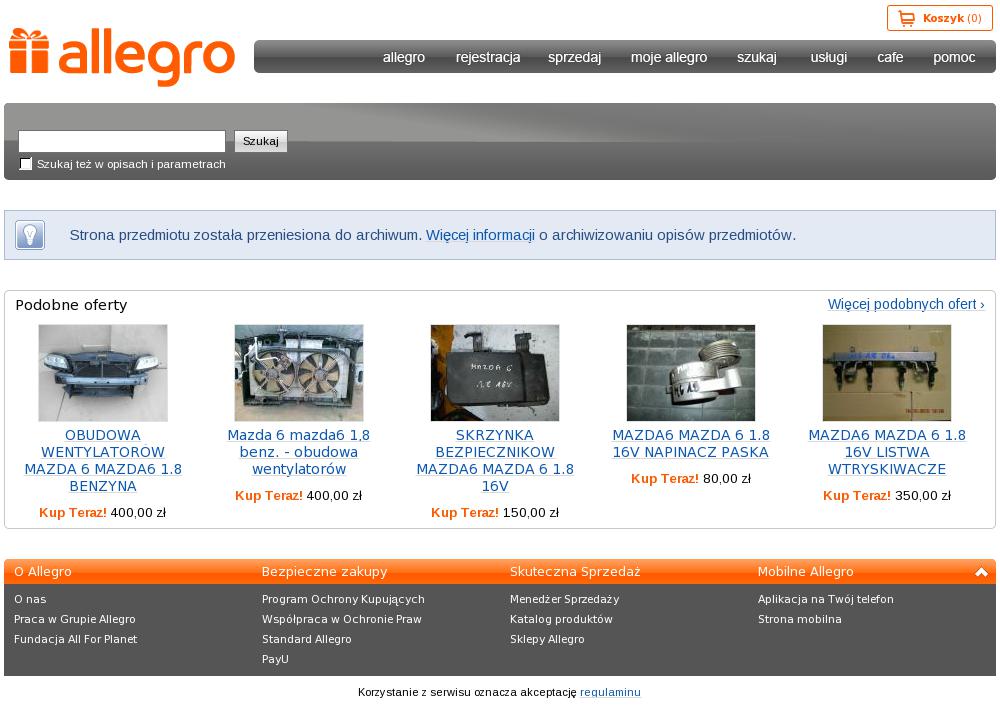Open the injector rail photo thumbnail

[886, 373]
